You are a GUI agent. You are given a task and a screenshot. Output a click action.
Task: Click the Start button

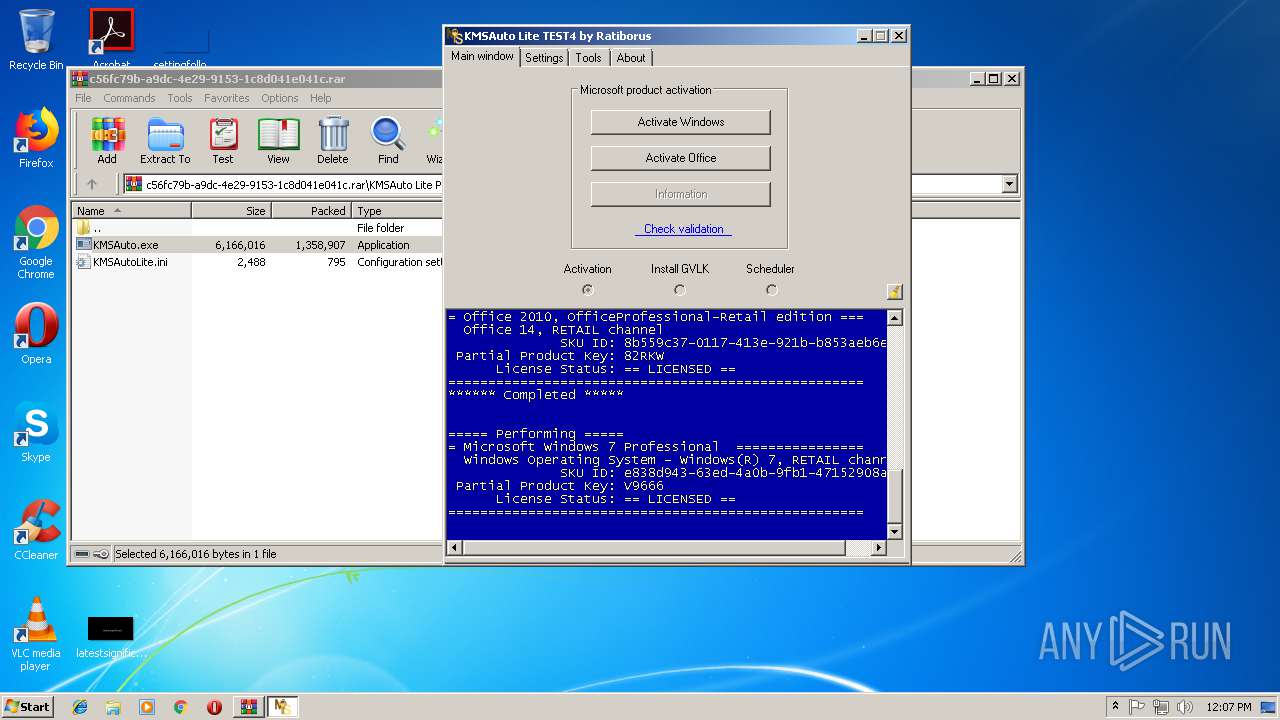(28, 707)
